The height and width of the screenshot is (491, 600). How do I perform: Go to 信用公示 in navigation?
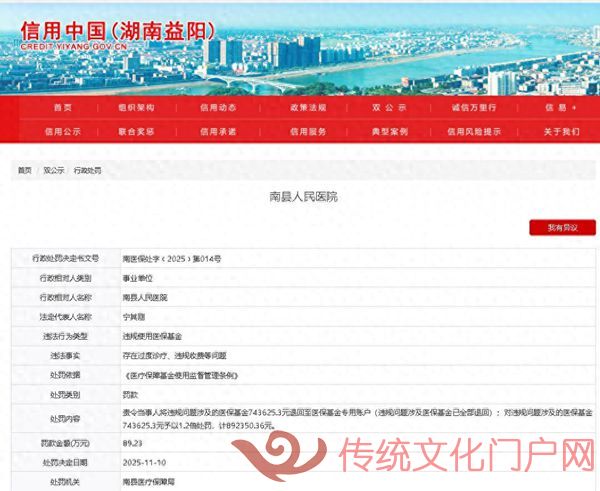[x=62, y=132]
